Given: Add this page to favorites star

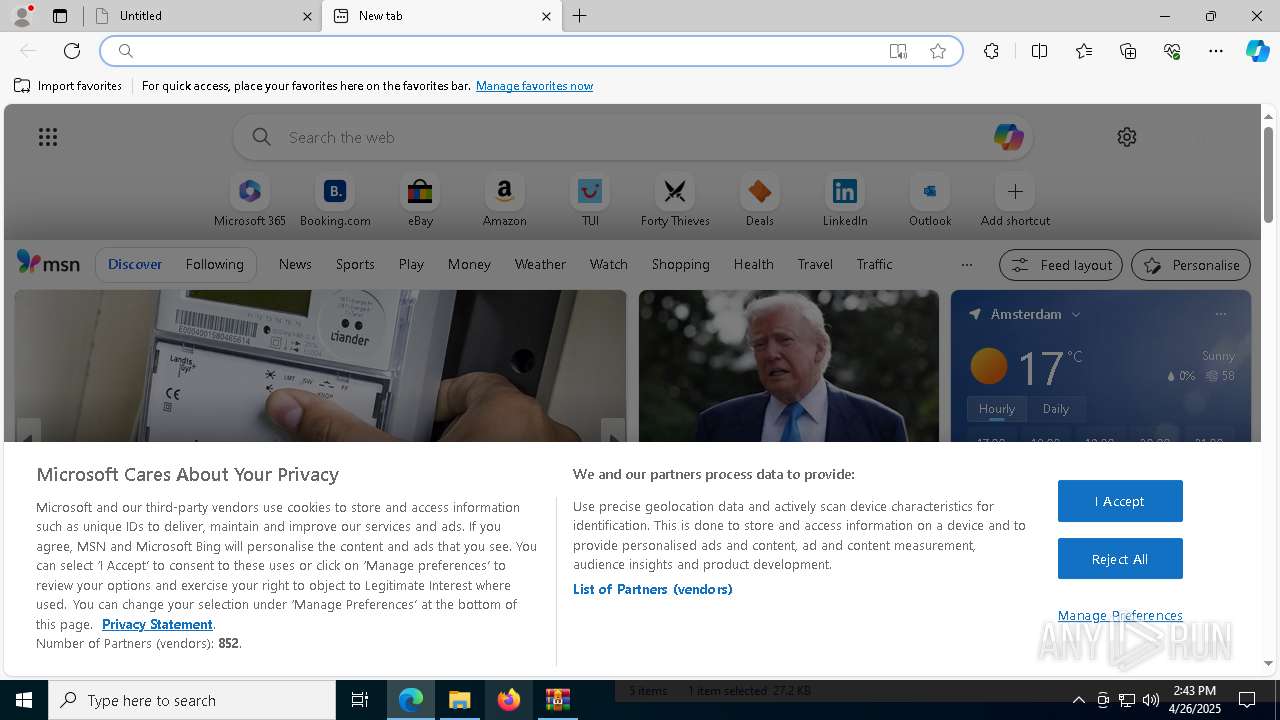Looking at the screenshot, I should (938, 51).
